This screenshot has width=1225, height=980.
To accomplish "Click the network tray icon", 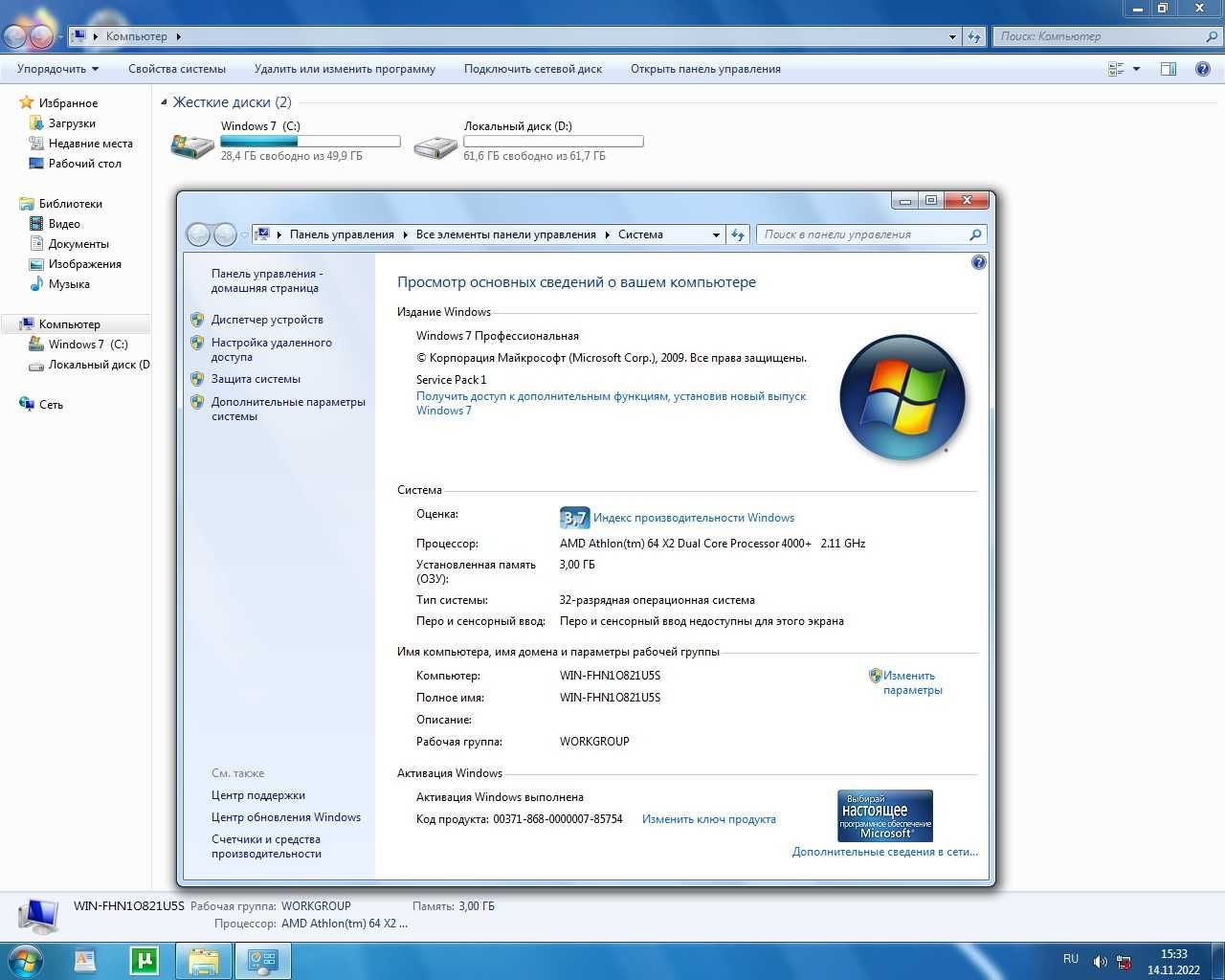I will [1125, 962].
